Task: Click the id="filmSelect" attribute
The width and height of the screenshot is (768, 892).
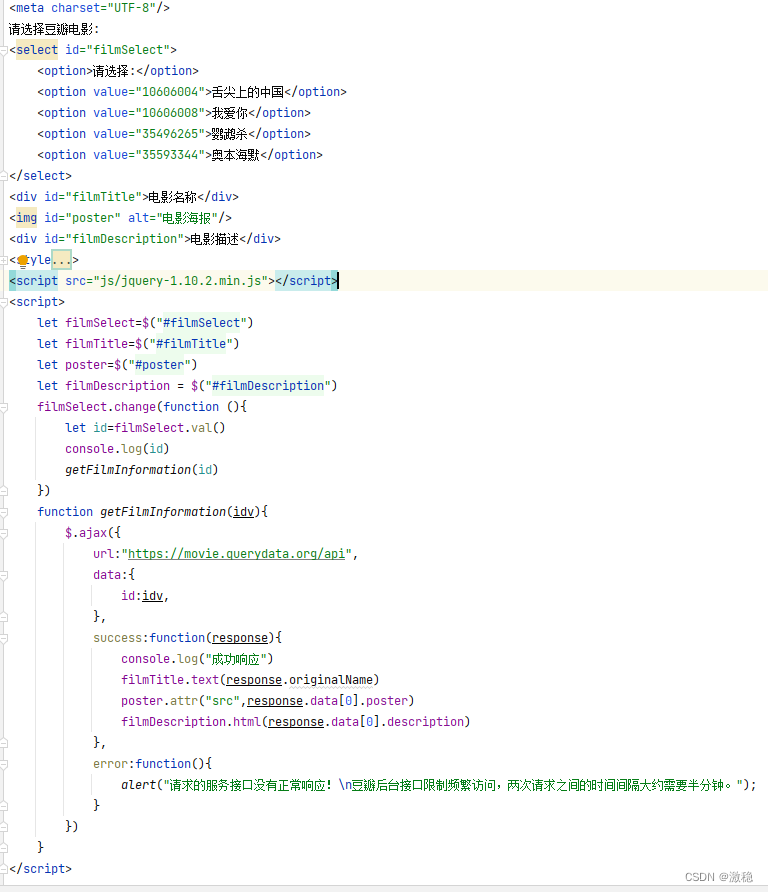Action: [117, 50]
